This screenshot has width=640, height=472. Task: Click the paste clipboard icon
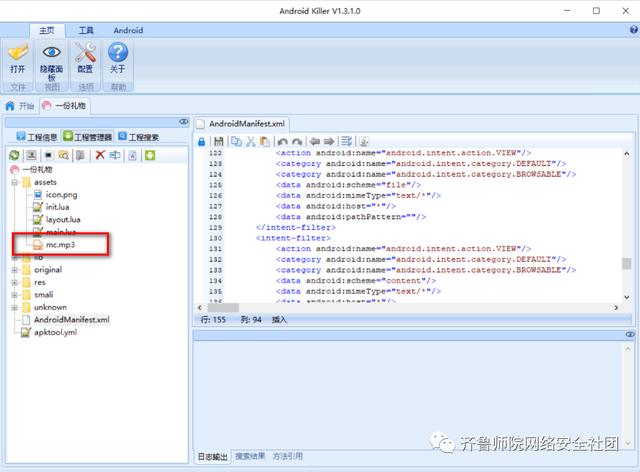click(265, 141)
